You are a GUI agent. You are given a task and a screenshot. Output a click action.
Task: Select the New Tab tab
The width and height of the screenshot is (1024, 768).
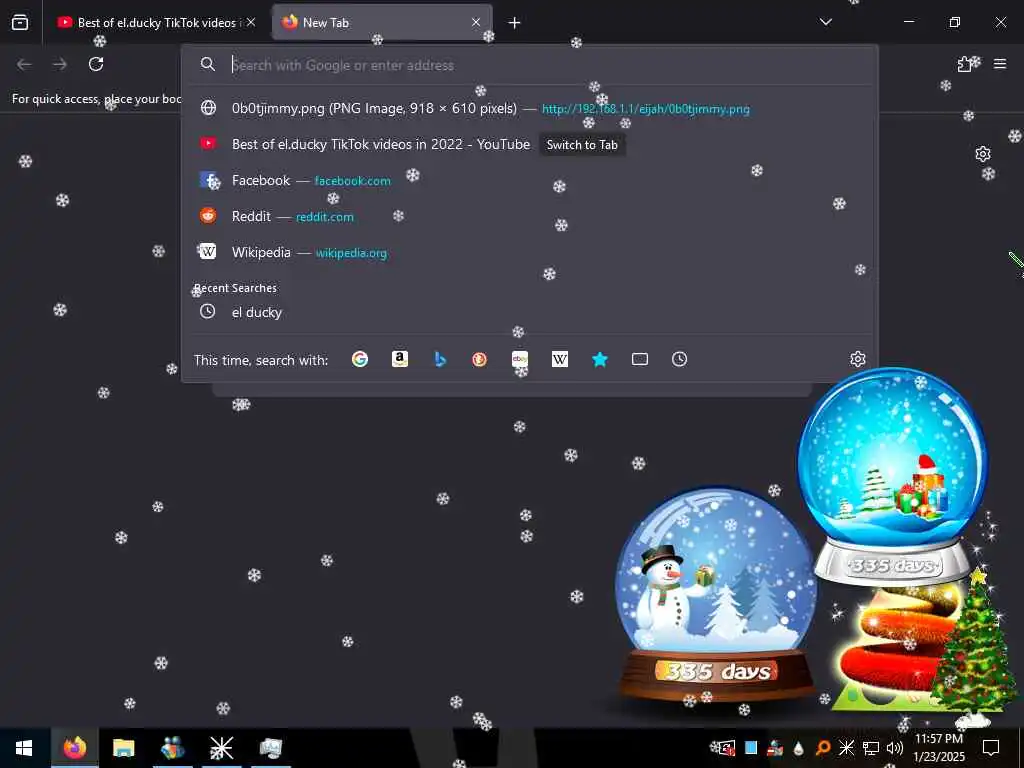382,22
